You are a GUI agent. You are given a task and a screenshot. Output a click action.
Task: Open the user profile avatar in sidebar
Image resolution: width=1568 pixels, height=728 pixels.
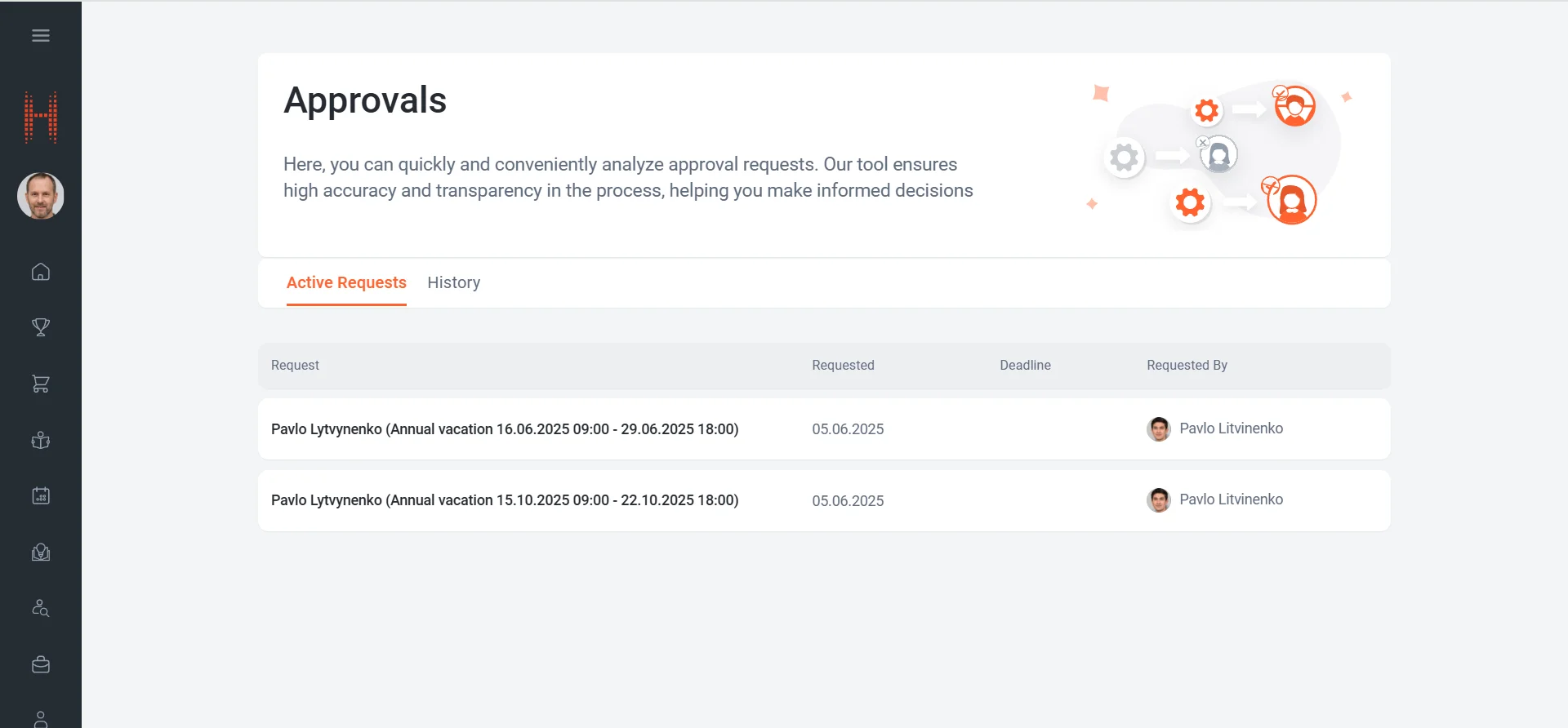point(41,196)
